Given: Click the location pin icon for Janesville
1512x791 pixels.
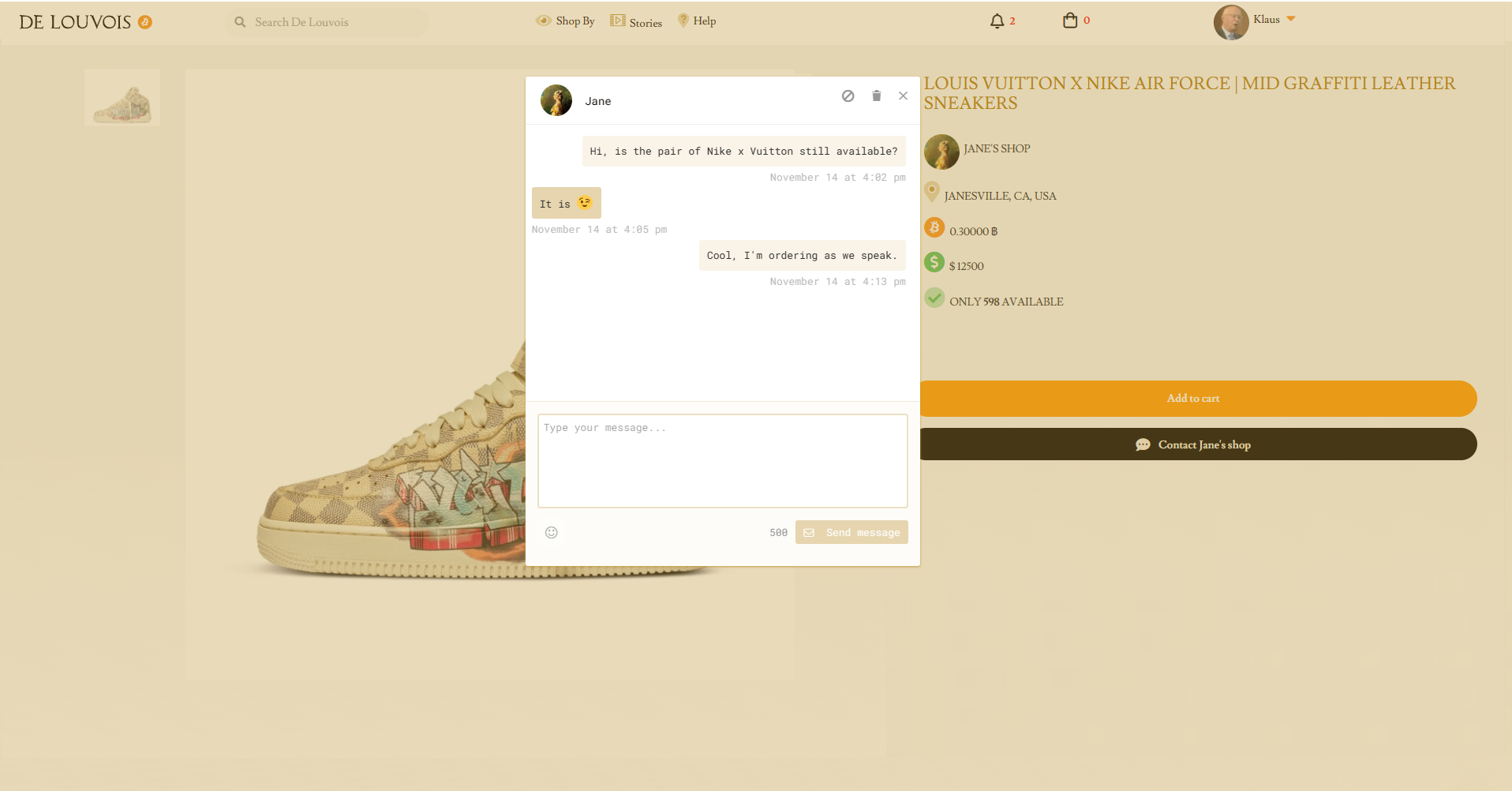Looking at the screenshot, I should click(x=932, y=192).
